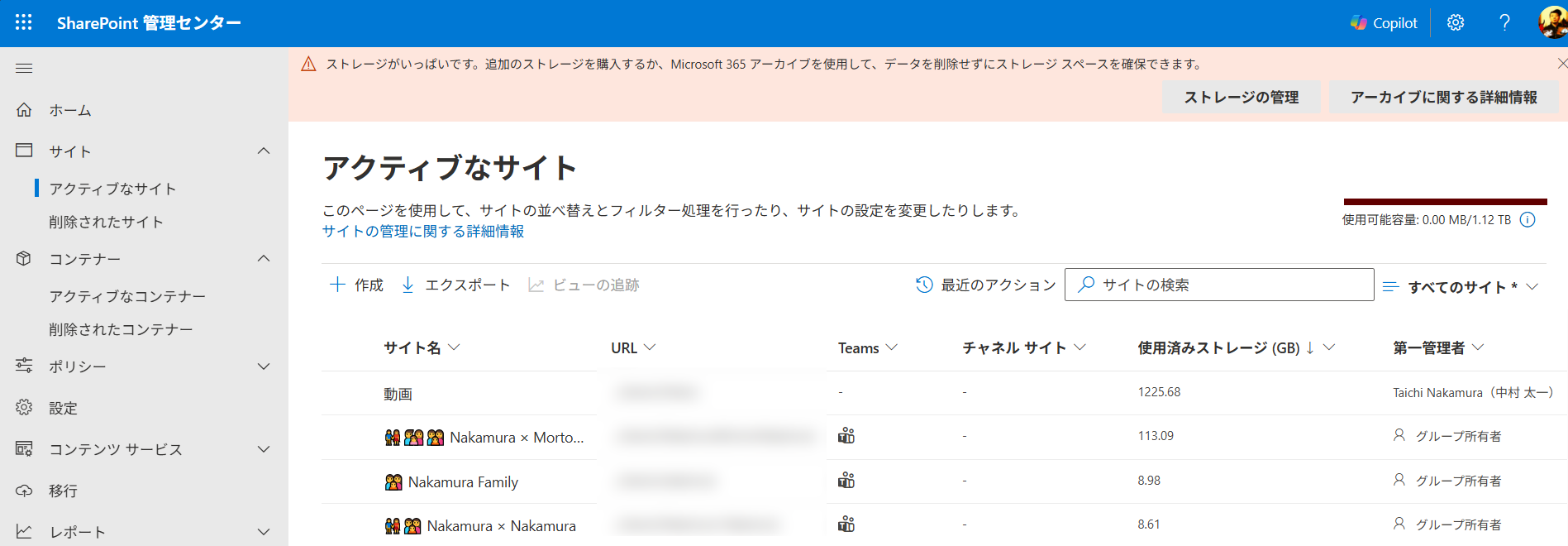1568x546 pixels.
Task: Open the すべてのサイト view dropdown
Action: pyautogui.click(x=1461, y=287)
